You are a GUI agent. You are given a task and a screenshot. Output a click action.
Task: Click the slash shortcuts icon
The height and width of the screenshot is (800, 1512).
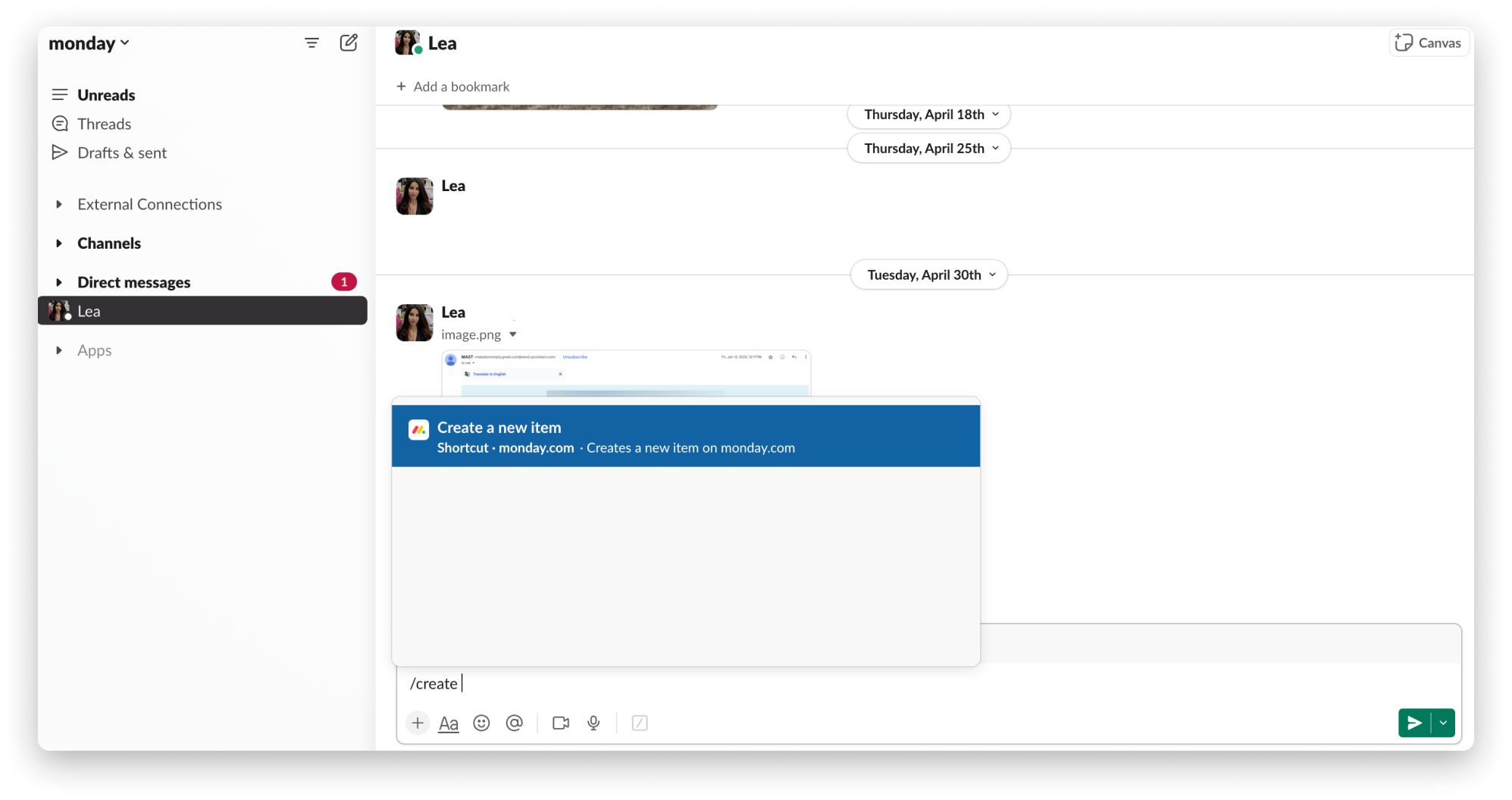[640, 723]
